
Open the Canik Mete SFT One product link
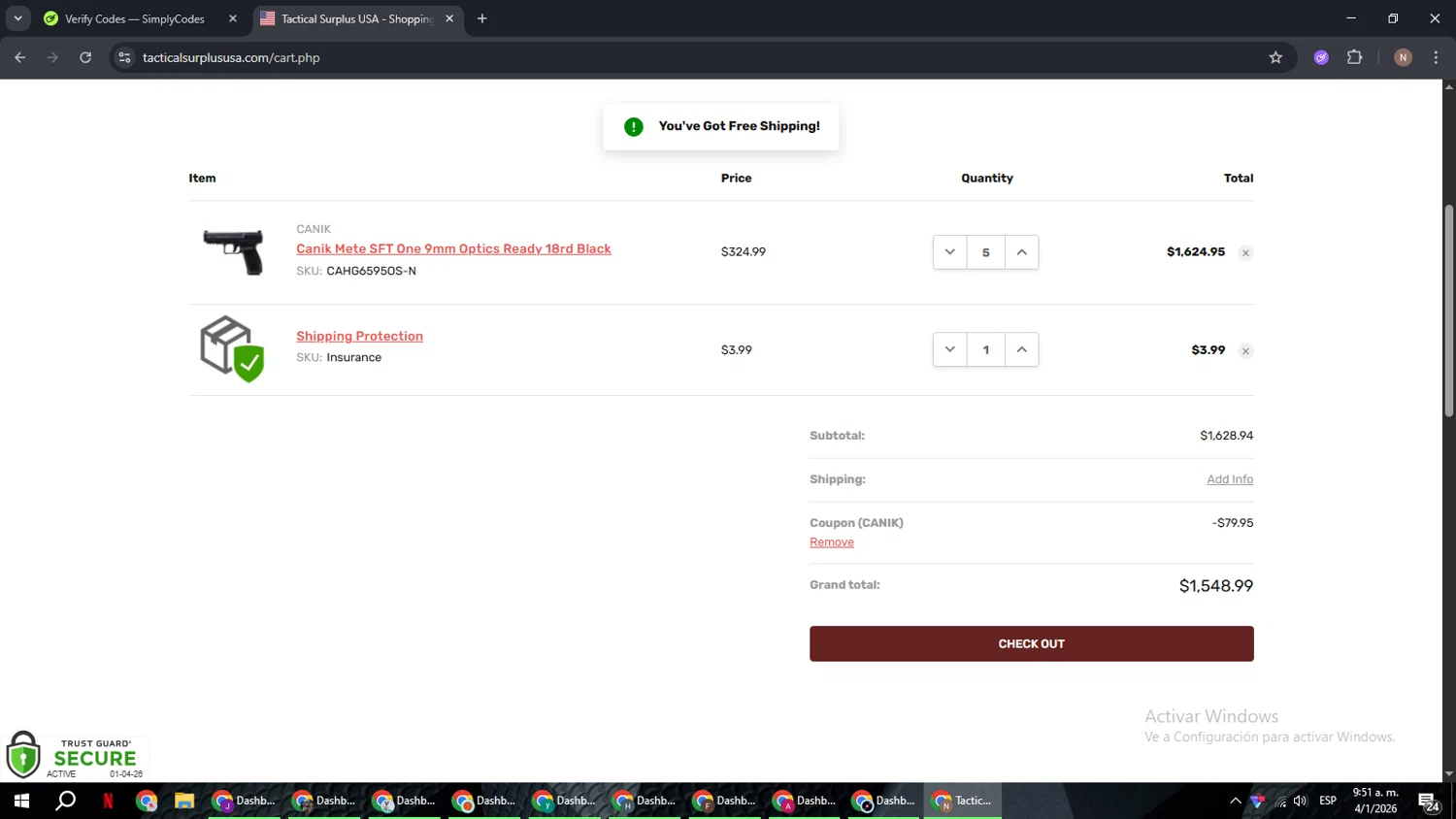click(x=453, y=249)
